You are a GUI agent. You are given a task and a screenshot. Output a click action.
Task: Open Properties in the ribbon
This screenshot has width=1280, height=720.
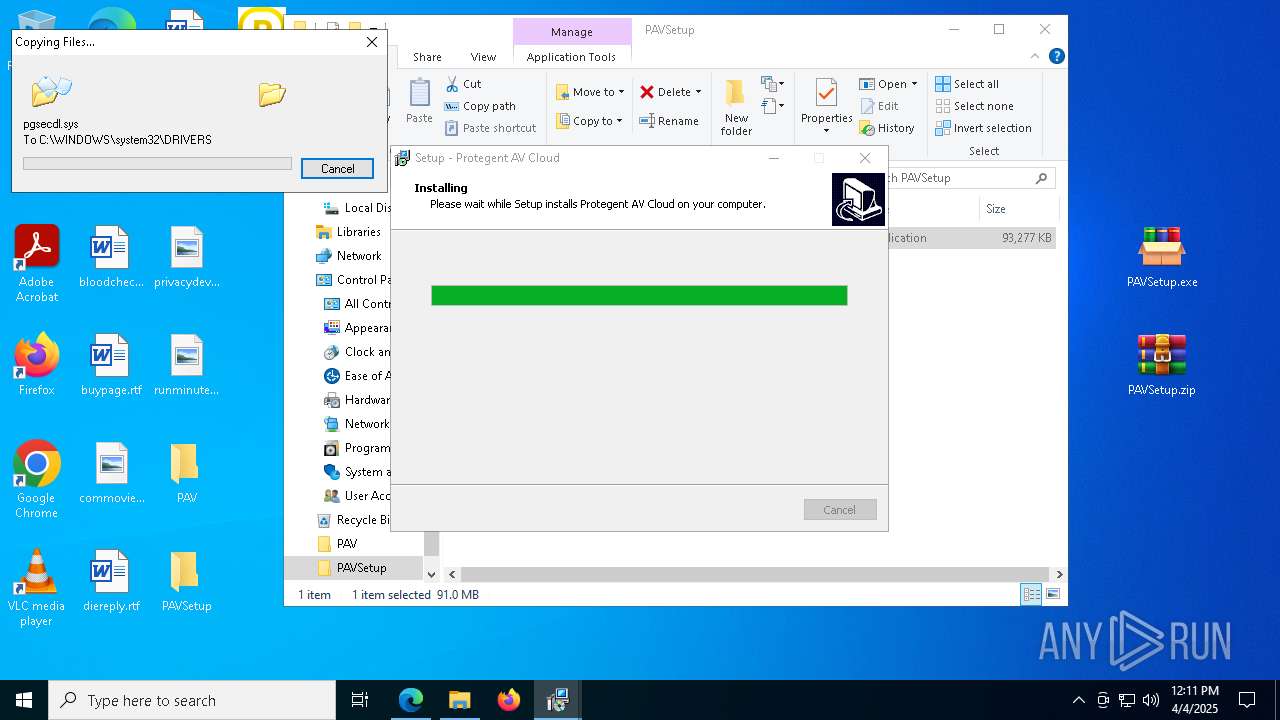coord(826,106)
